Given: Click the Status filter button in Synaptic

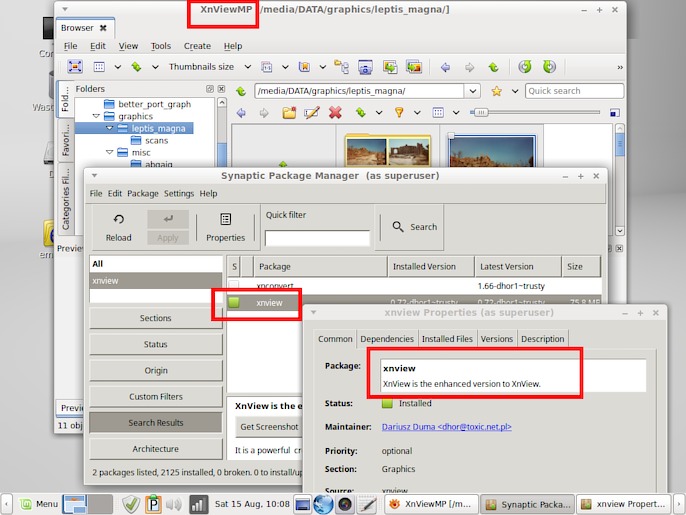Looking at the screenshot, I should [x=155, y=344].
